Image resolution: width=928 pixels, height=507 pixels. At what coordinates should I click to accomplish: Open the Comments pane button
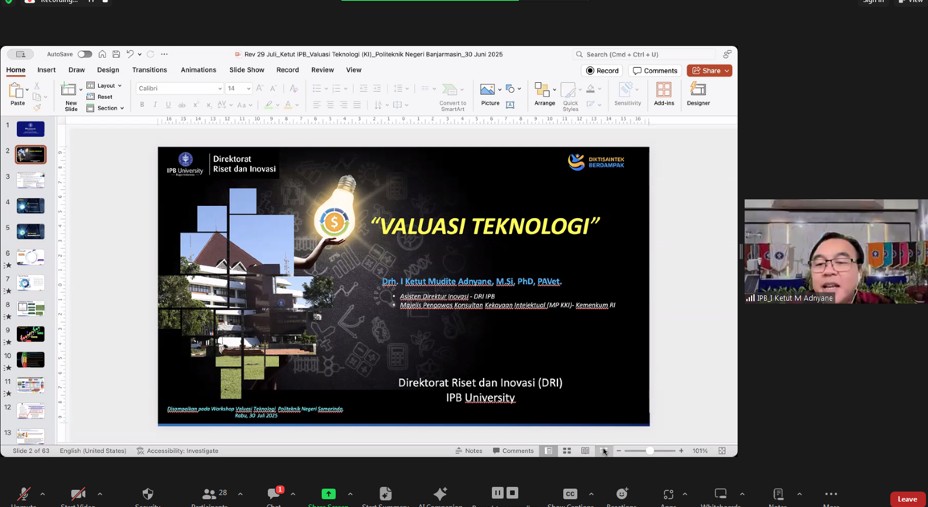(x=655, y=70)
